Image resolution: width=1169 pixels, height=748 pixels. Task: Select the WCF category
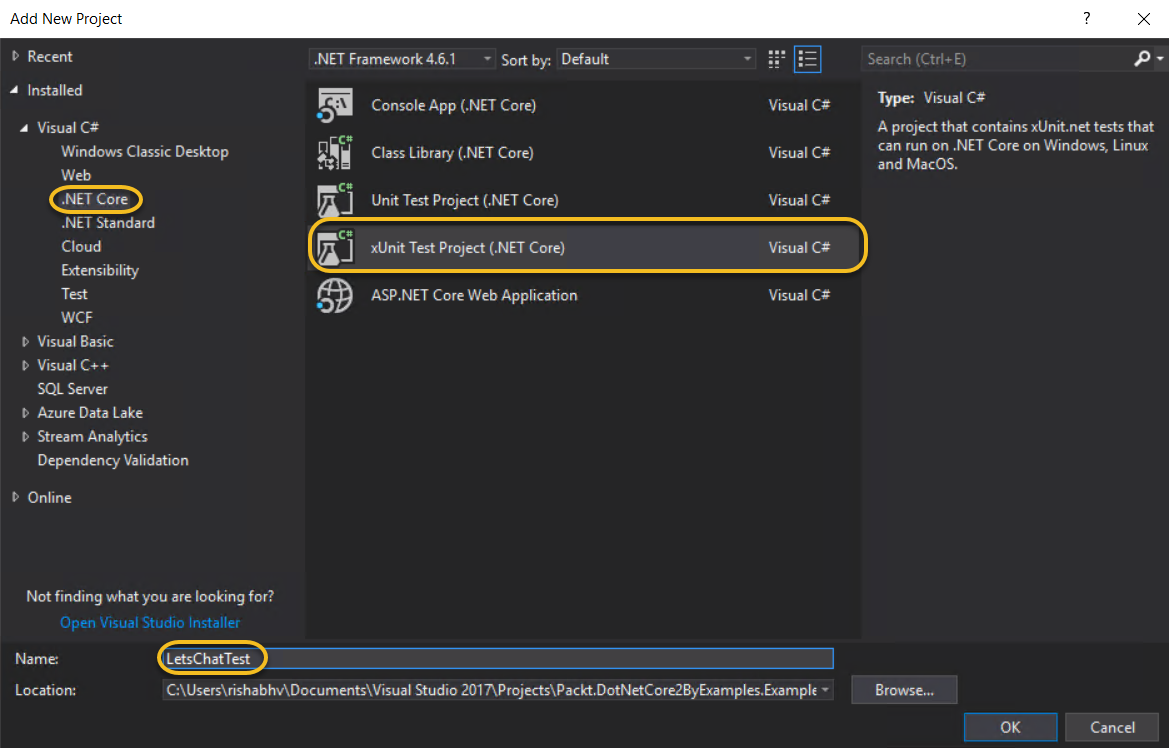pos(77,318)
